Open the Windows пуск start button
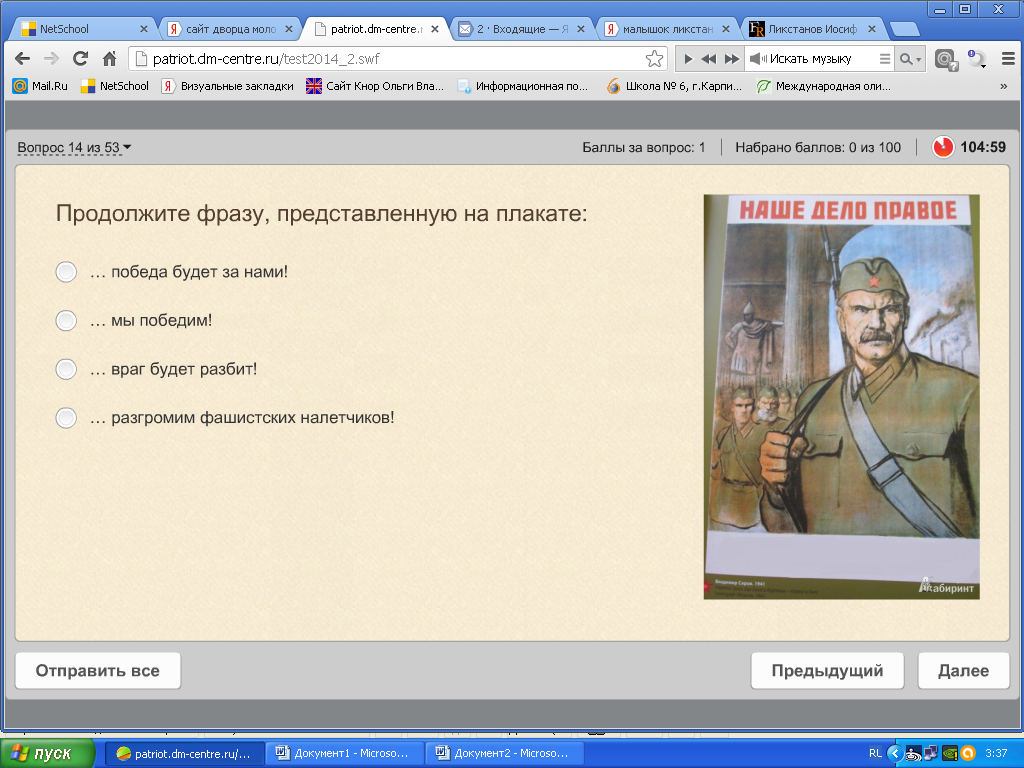 tap(47, 753)
